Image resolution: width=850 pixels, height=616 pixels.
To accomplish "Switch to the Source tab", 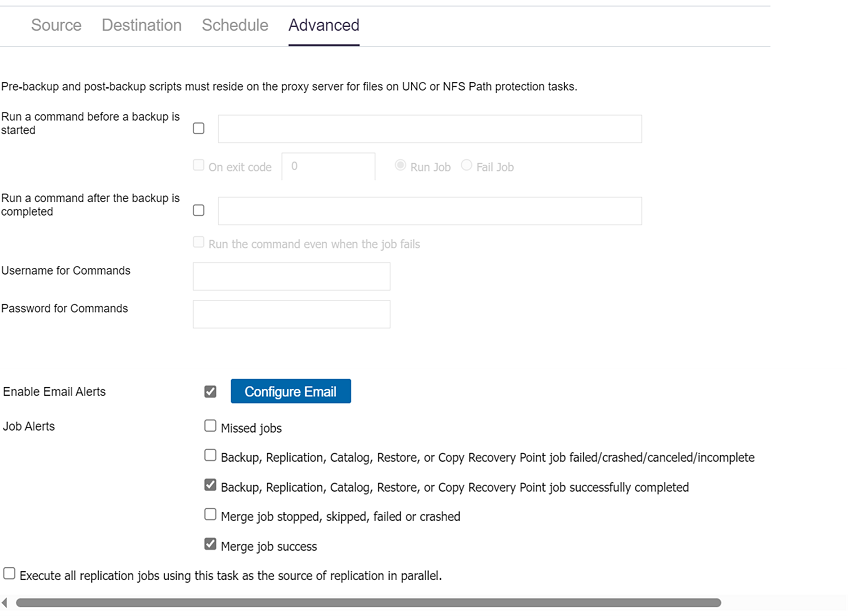I will (56, 26).
